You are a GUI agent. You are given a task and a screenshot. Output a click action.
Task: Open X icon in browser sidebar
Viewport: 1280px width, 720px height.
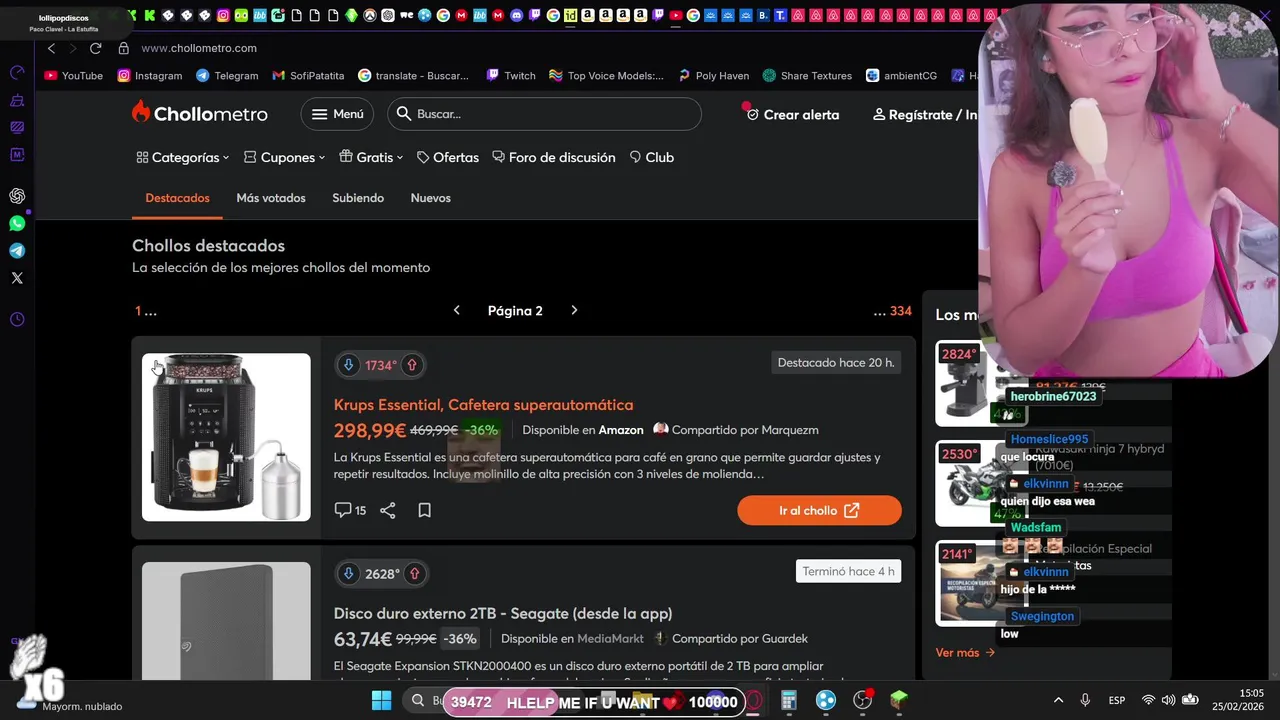[17, 278]
